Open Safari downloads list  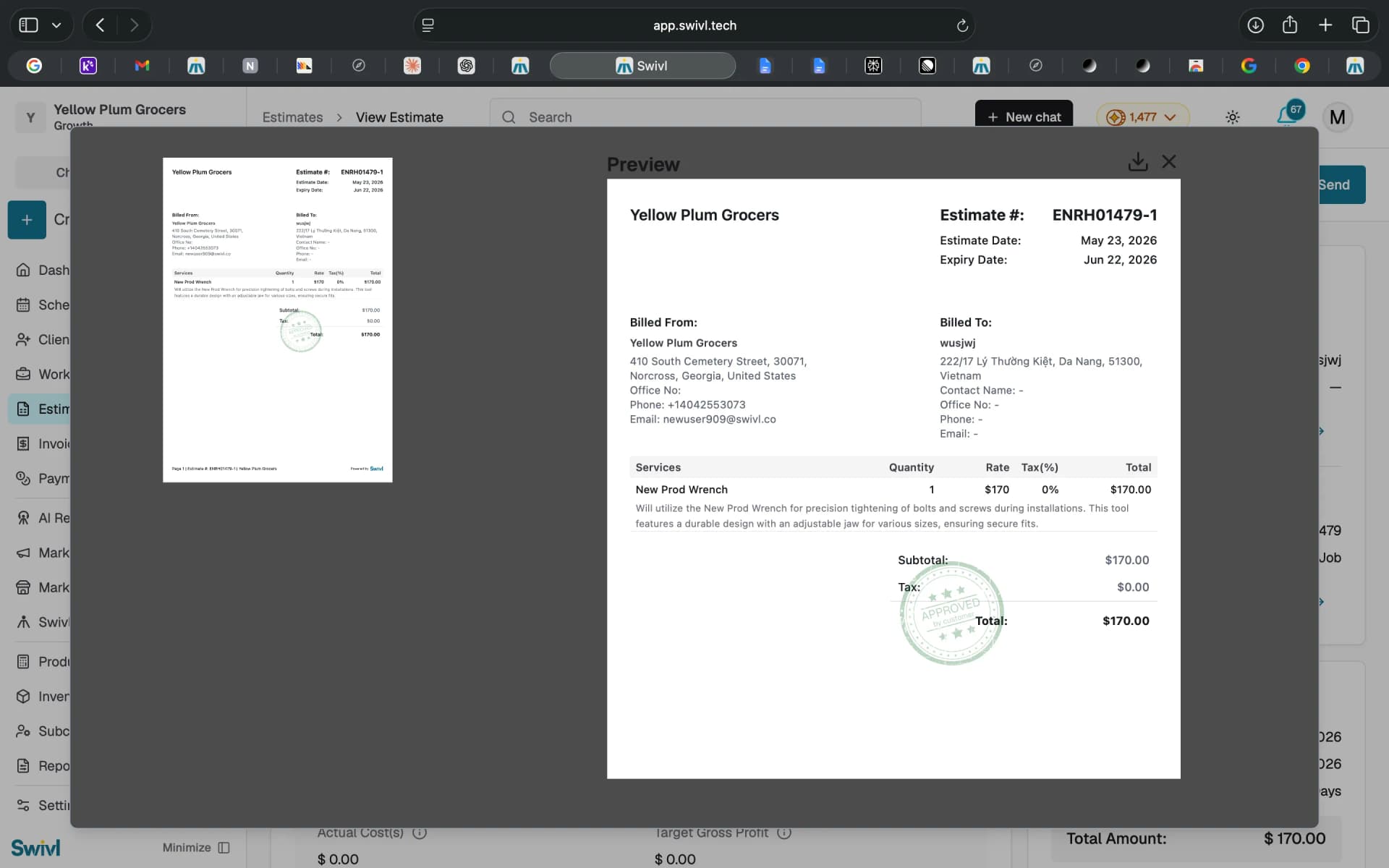pyautogui.click(x=1255, y=25)
